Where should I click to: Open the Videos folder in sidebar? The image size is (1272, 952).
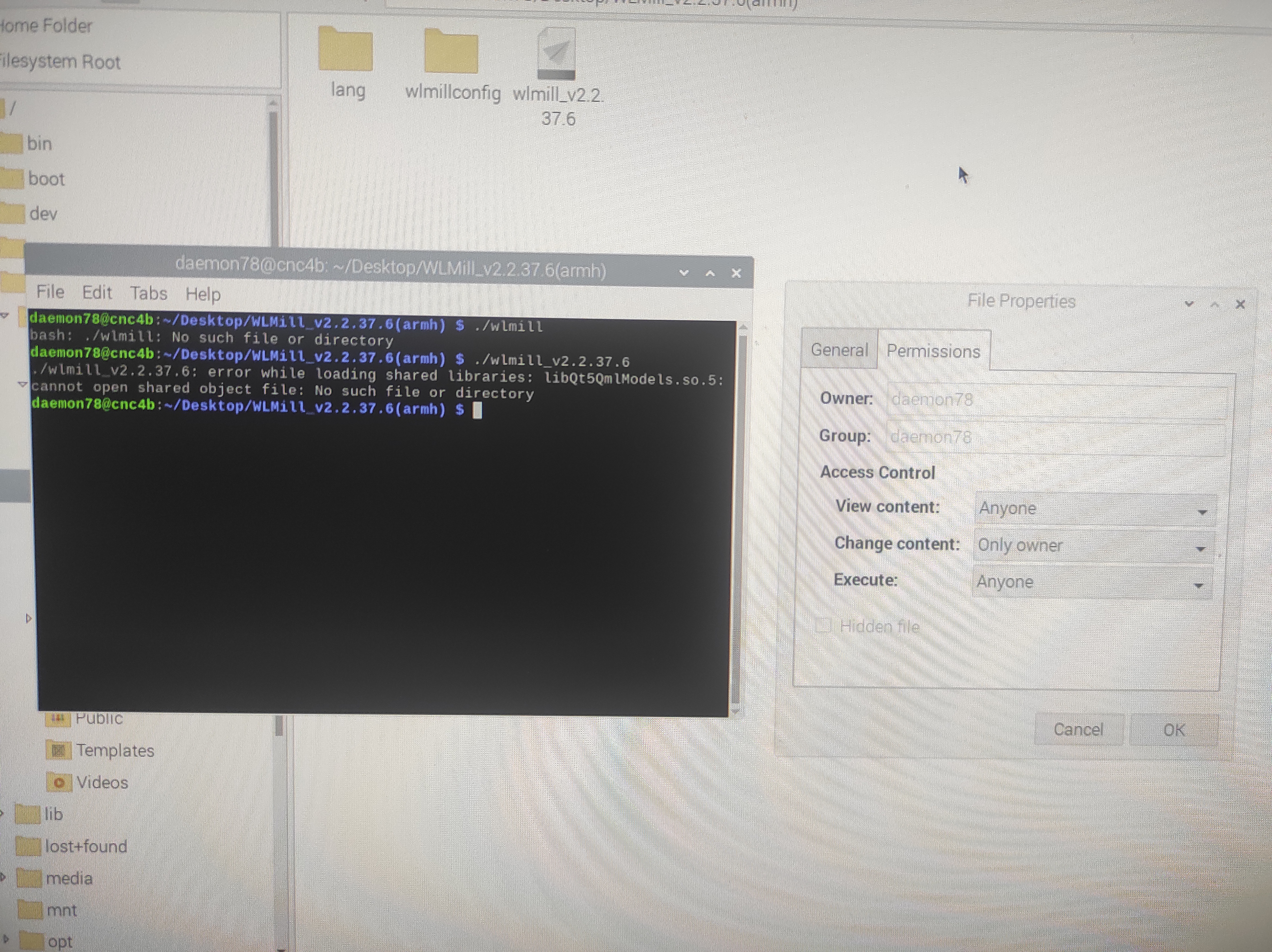tap(102, 782)
